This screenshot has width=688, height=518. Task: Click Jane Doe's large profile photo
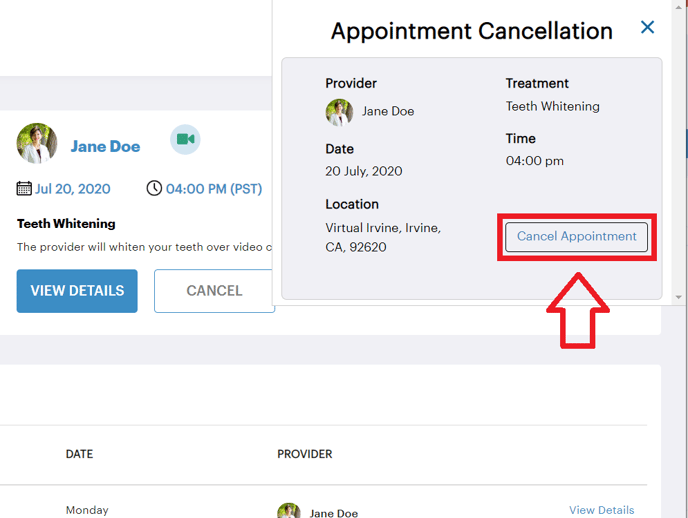point(37,143)
